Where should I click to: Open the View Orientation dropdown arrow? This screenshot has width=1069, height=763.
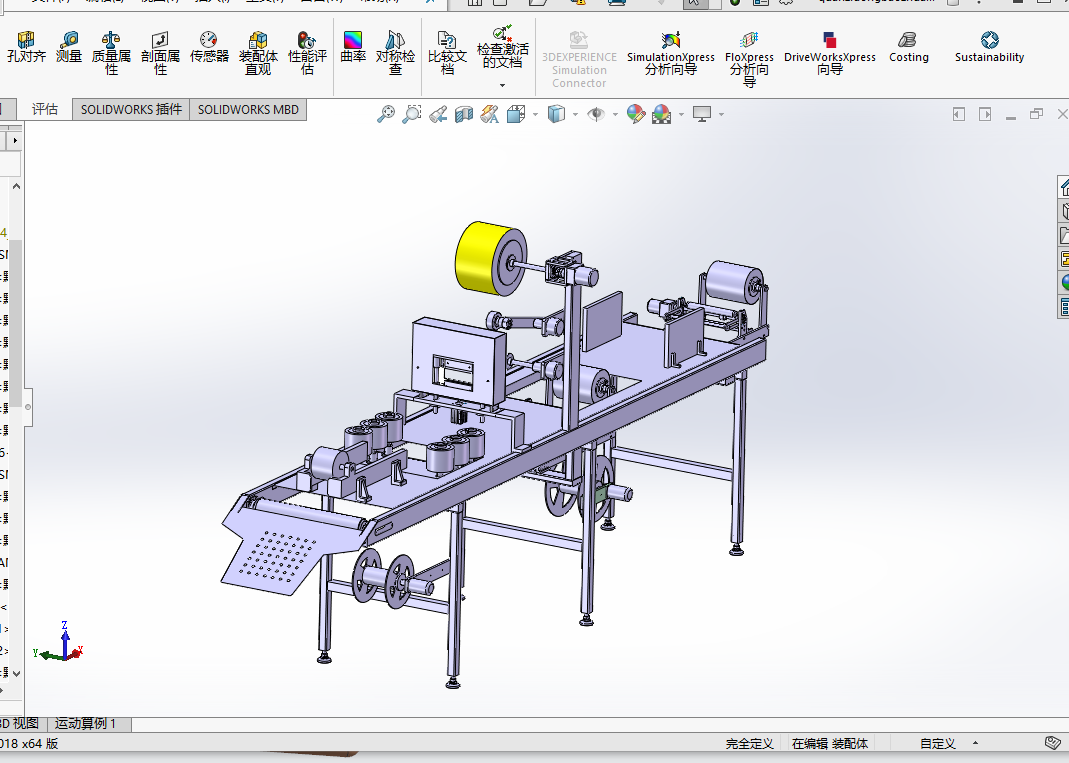535,115
